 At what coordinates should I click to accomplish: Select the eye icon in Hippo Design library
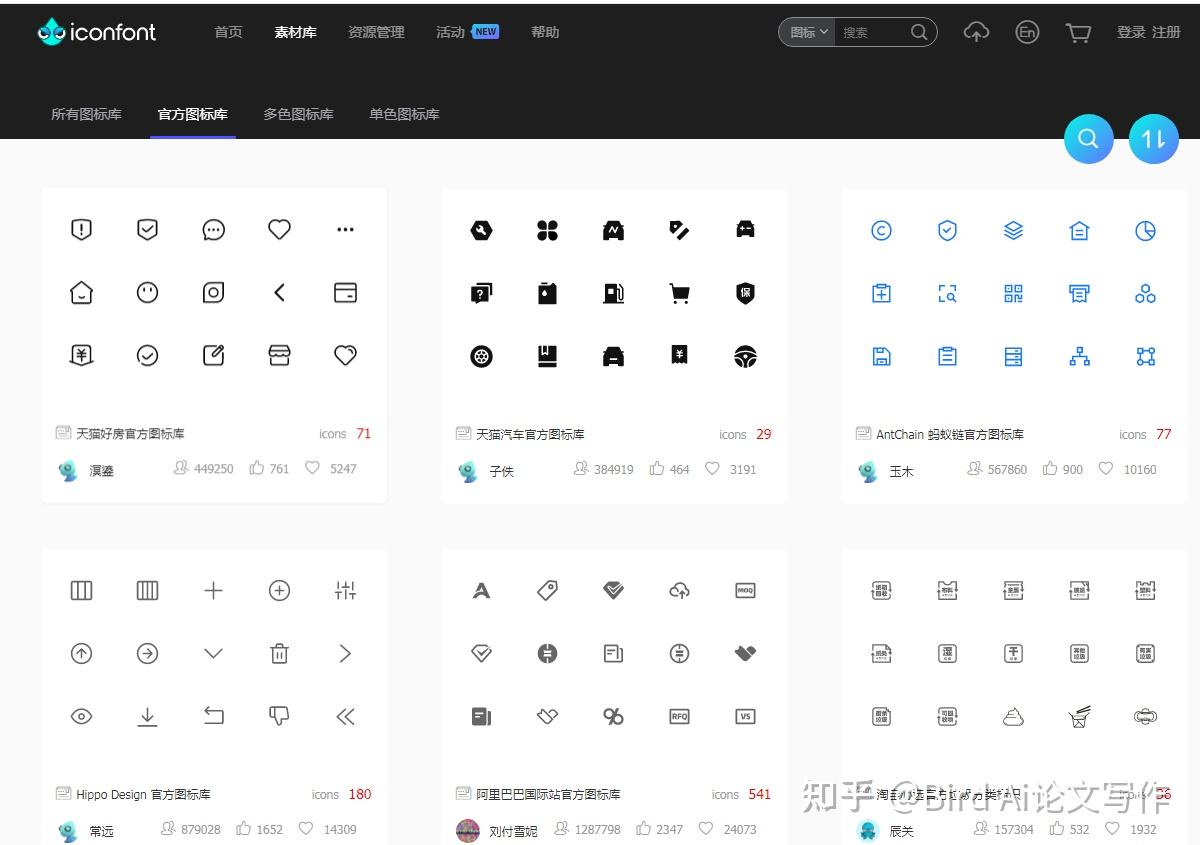[x=81, y=716]
